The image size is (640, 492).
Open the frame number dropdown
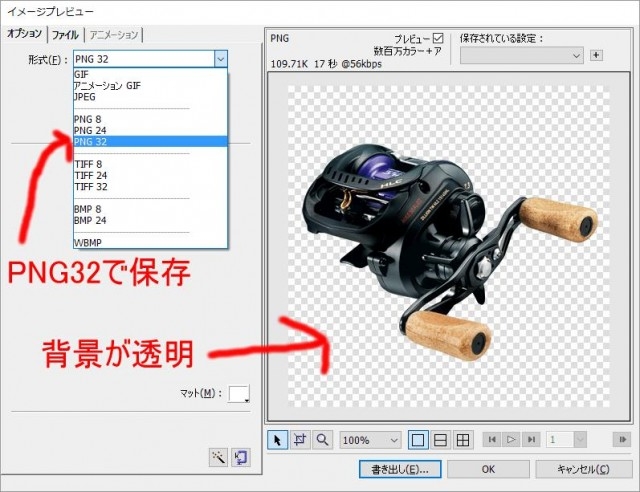click(580, 440)
